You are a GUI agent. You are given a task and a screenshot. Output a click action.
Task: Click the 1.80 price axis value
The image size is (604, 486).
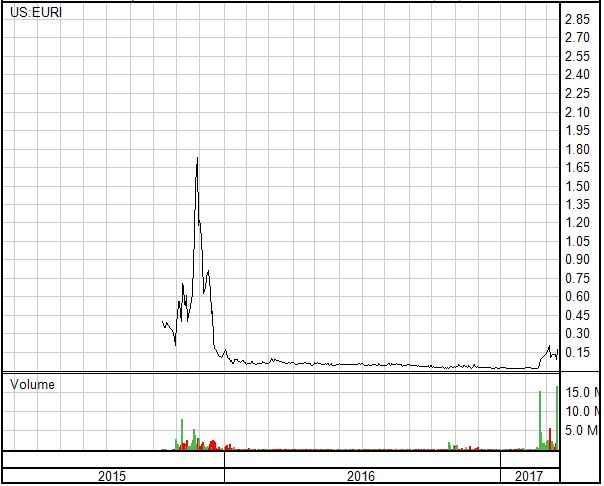point(577,149)
